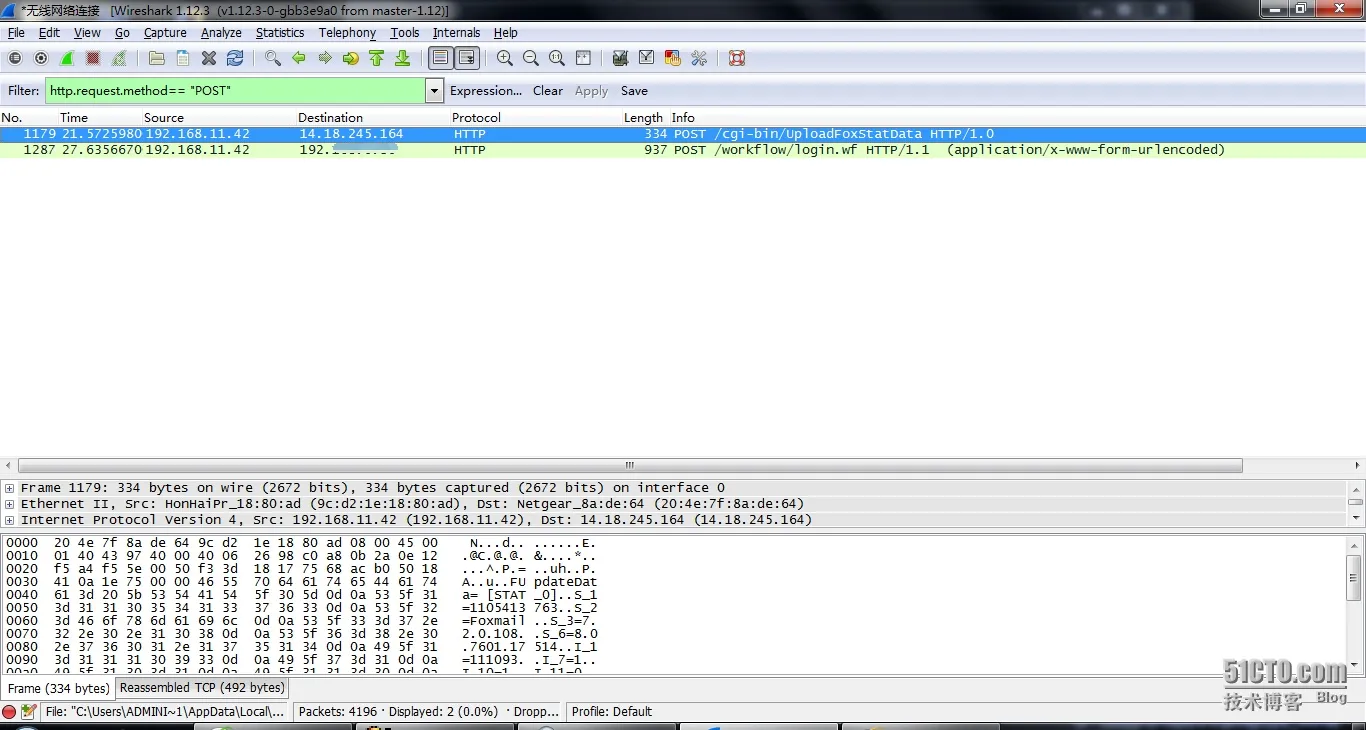Open the Capture menu

click(165, 33)
